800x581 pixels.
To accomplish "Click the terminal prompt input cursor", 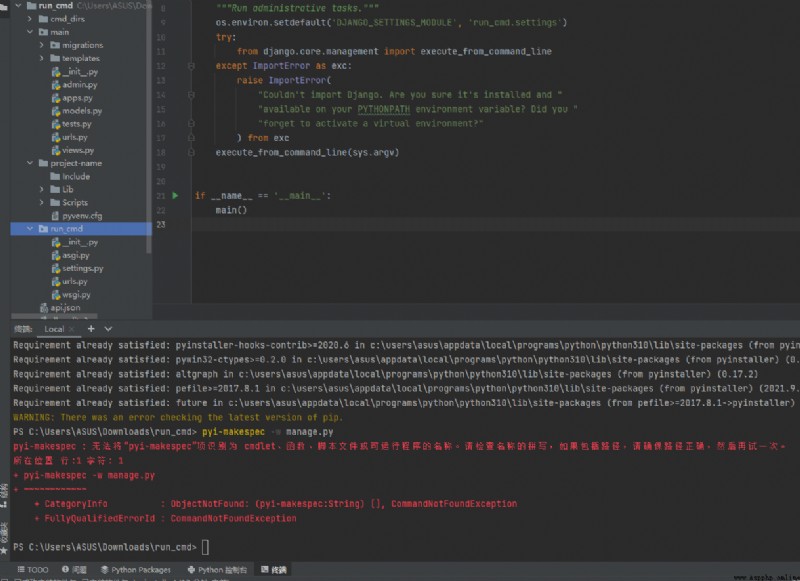I will [x=205, y=547].
